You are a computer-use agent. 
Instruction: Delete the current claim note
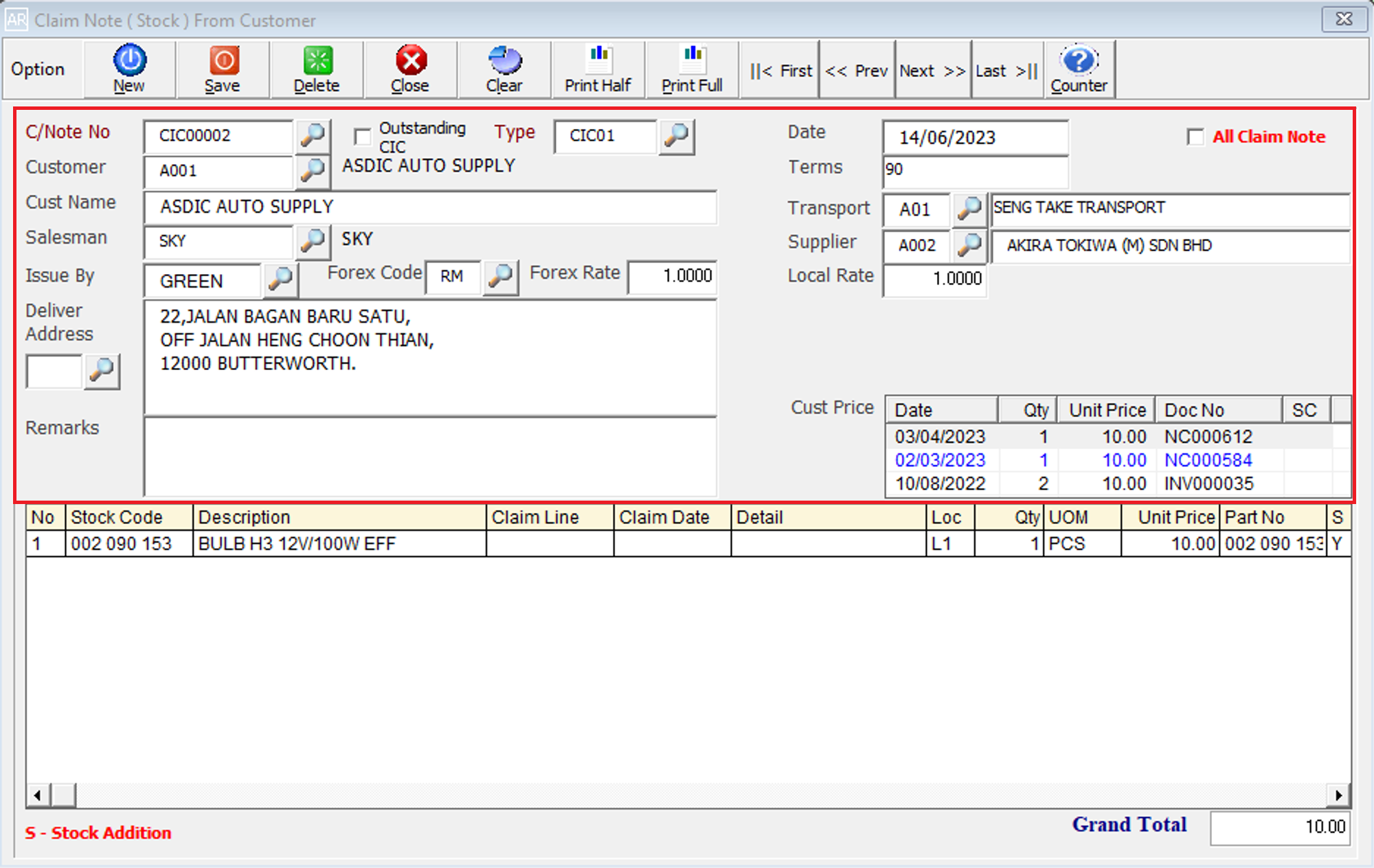pos(317,69)
